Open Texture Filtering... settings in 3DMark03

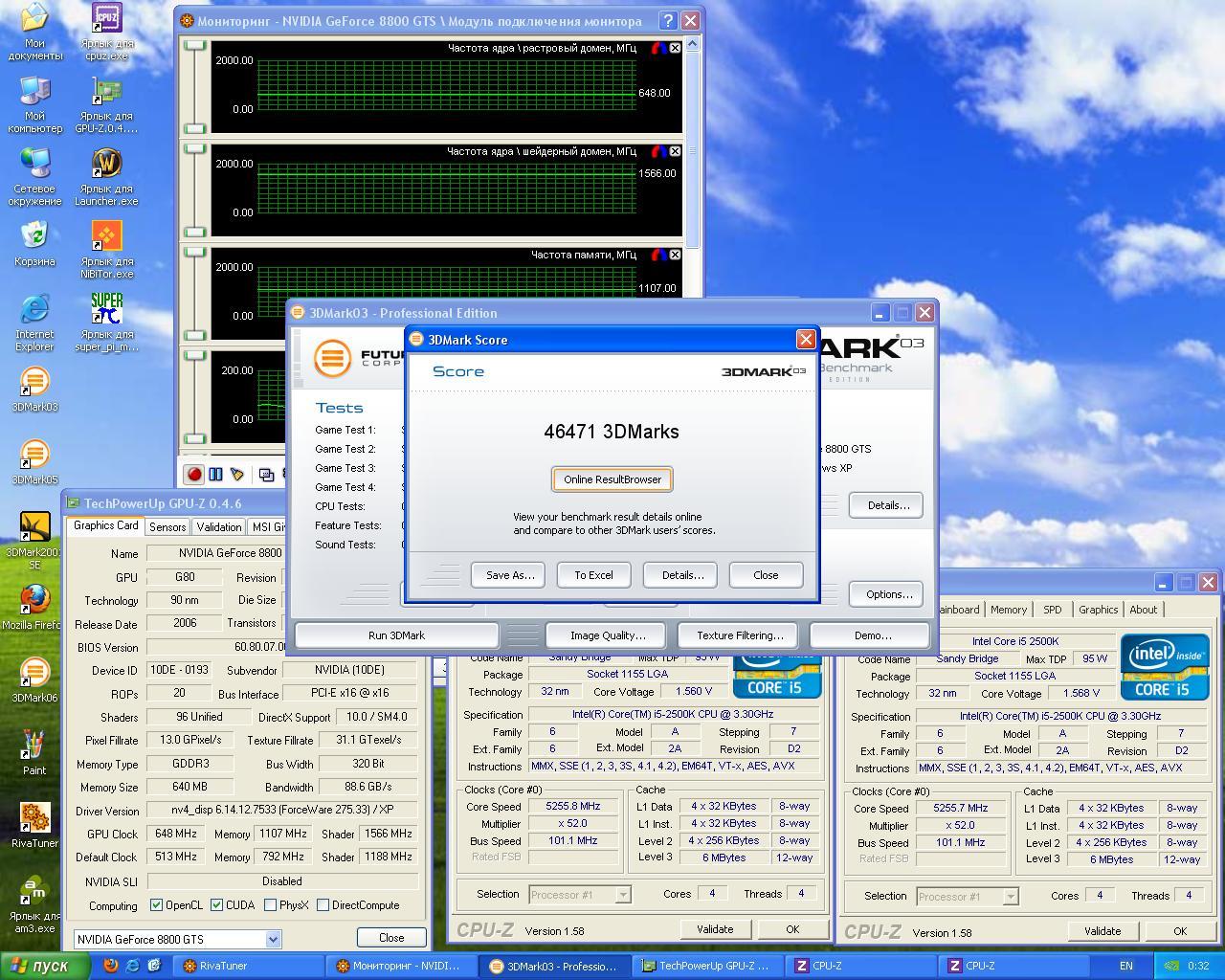[x=740, y=635]
